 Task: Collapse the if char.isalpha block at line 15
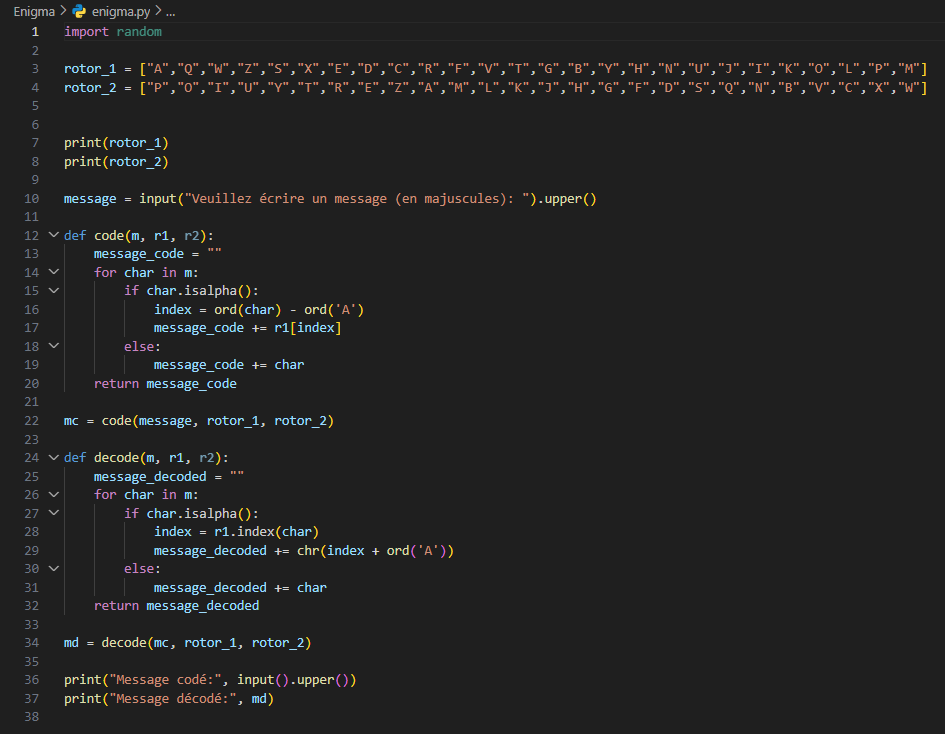53,290
